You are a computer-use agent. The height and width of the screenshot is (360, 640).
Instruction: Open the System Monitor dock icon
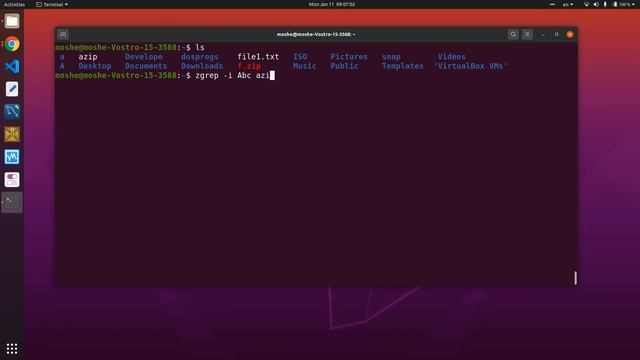coord(12,157)
